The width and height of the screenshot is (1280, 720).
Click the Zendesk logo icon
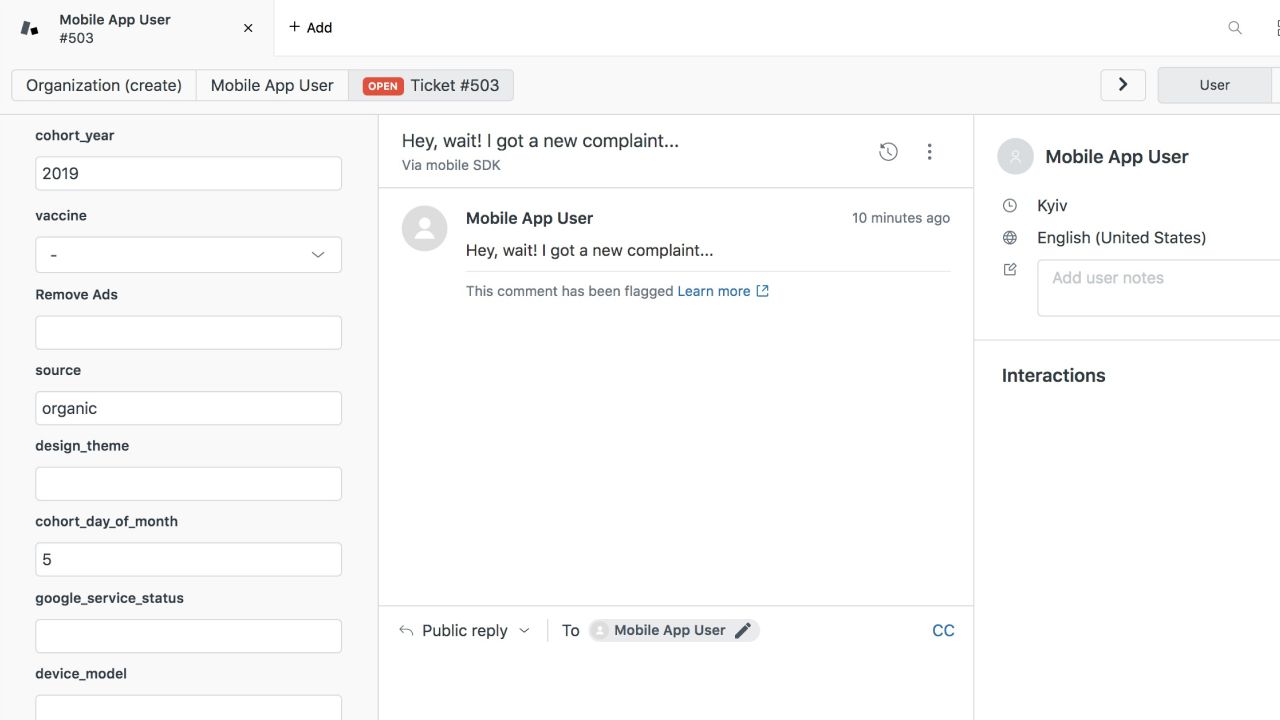[x=29, y=28]
